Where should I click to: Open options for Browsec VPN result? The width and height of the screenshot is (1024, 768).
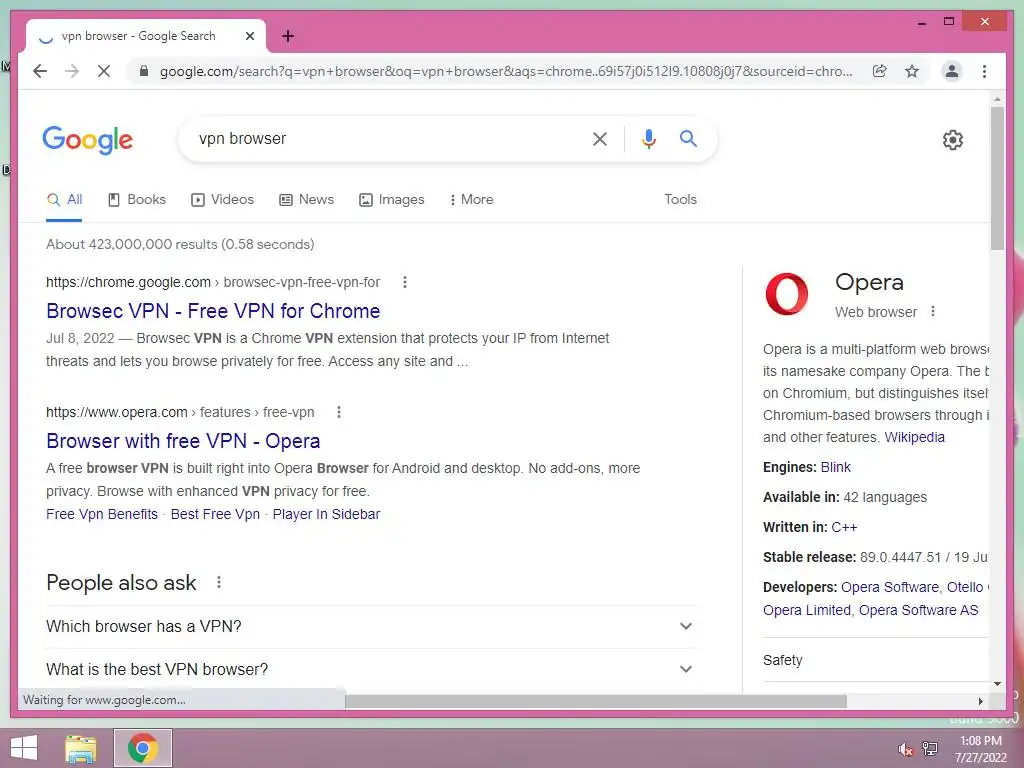[x=405, y=282]
